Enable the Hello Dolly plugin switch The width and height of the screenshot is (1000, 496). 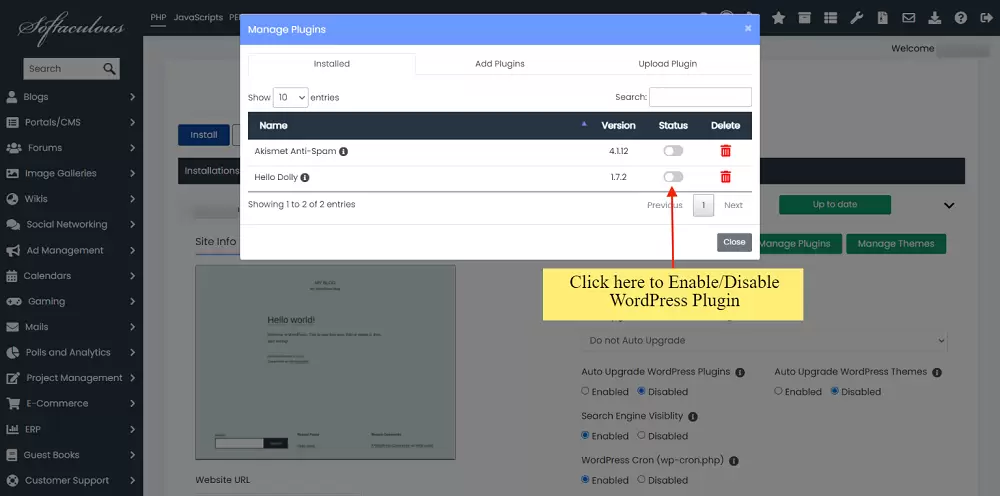(x=673, y=177)
